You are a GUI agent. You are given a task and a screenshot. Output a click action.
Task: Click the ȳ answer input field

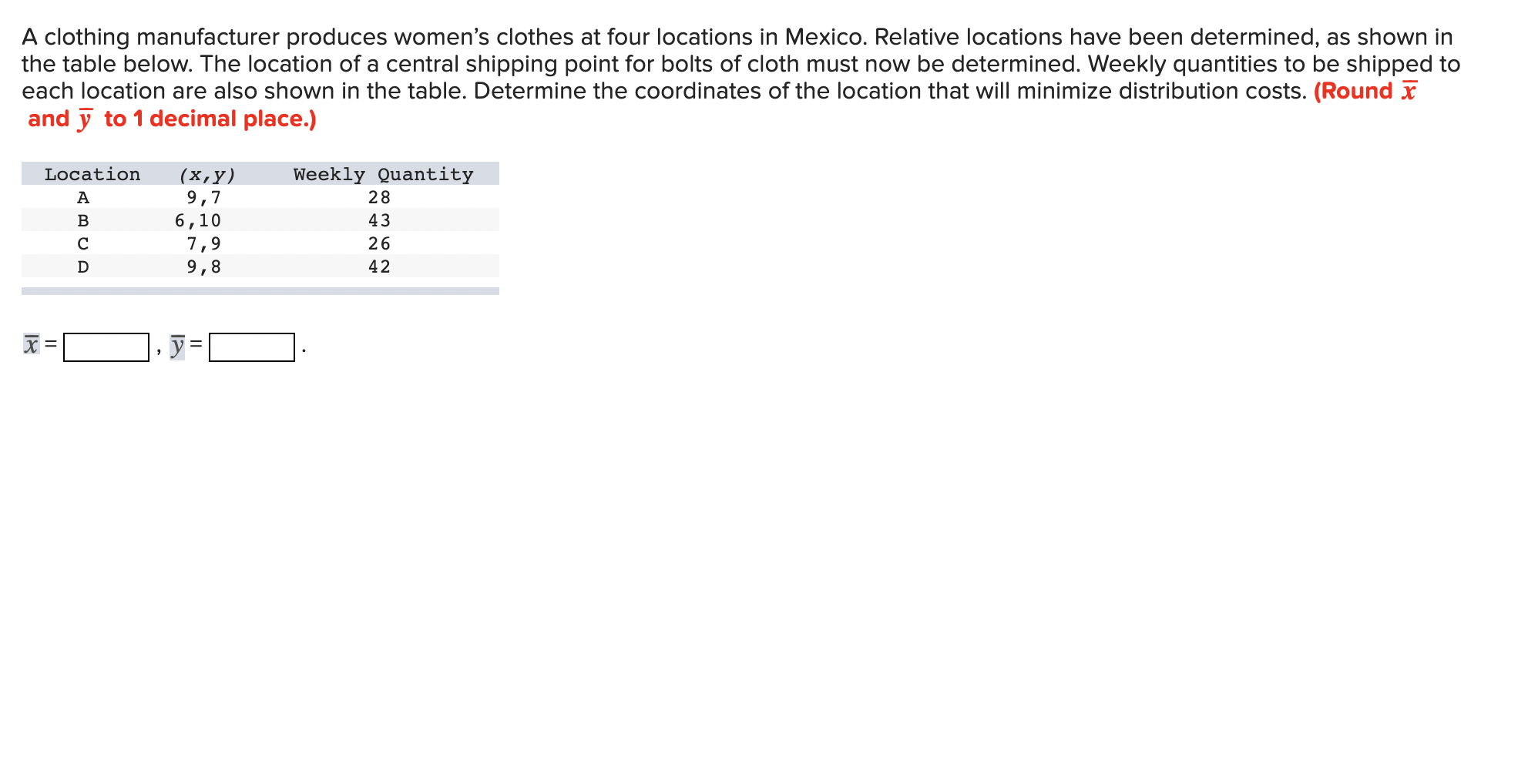click(252, 347)
